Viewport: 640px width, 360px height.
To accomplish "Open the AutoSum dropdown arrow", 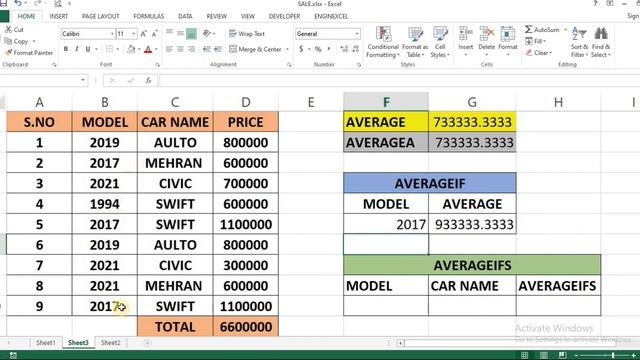I will 565,30.
